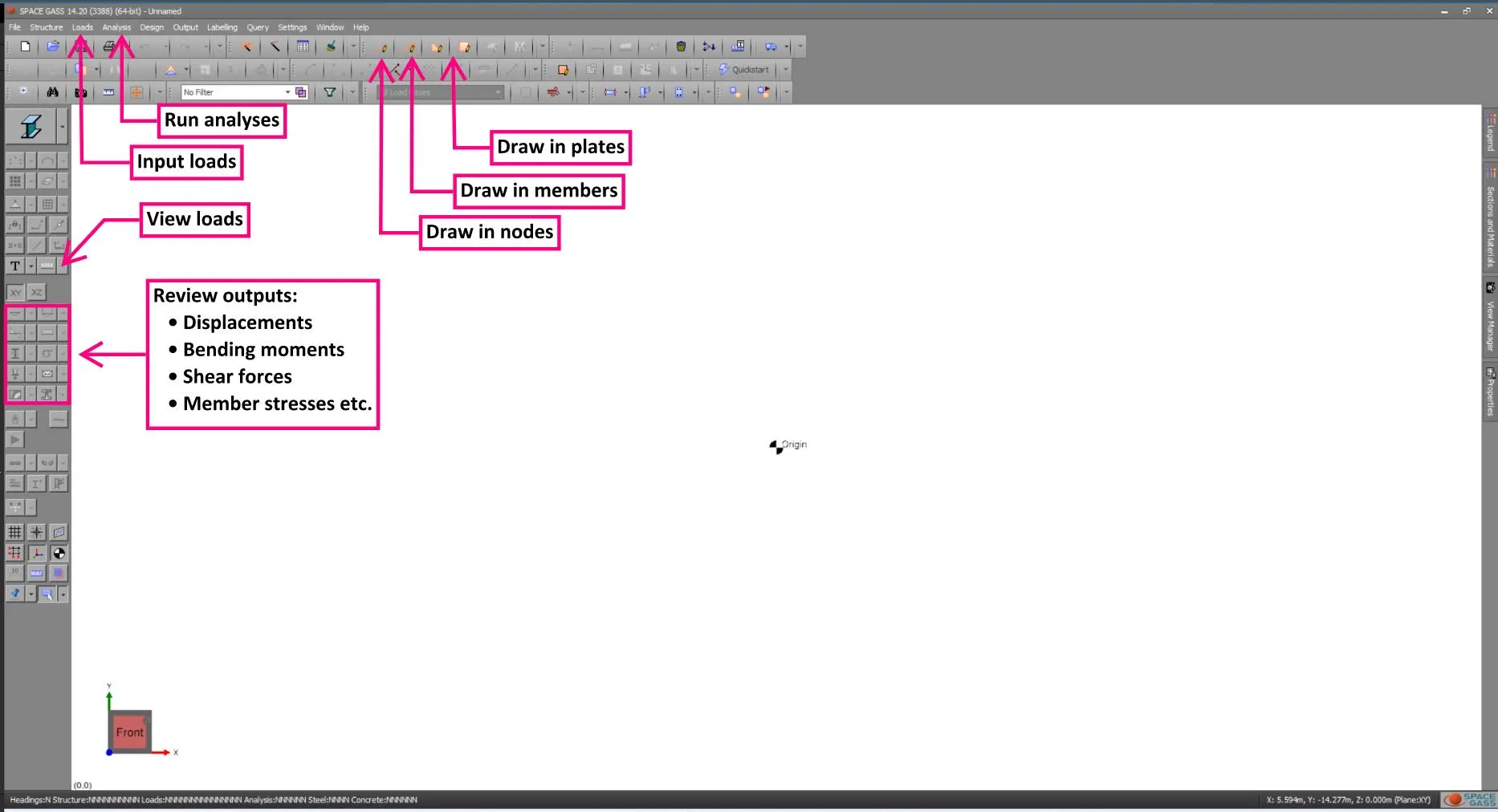This screenshot has height=812, width=1498.
Task: Toggle the XY view plane button
Action: [16, 292]
